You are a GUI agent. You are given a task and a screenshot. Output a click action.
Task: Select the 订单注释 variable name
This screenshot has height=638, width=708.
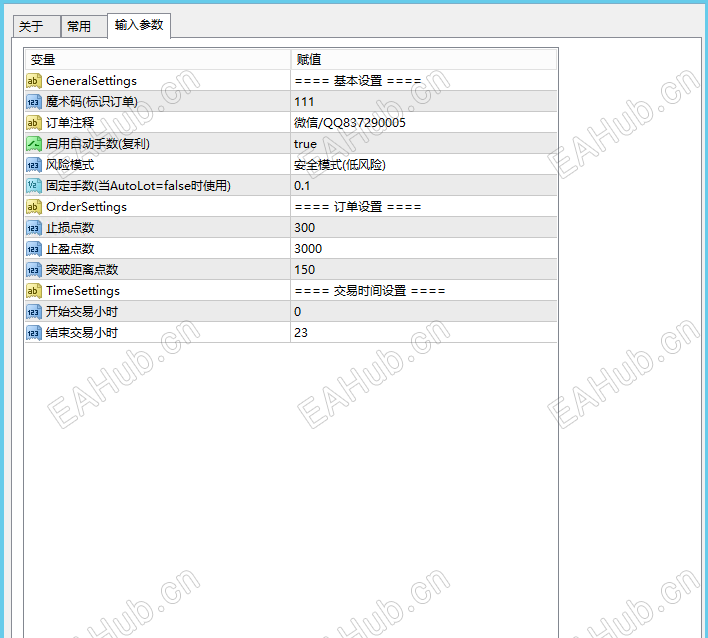pyautogui.click(x=70, y=123)
